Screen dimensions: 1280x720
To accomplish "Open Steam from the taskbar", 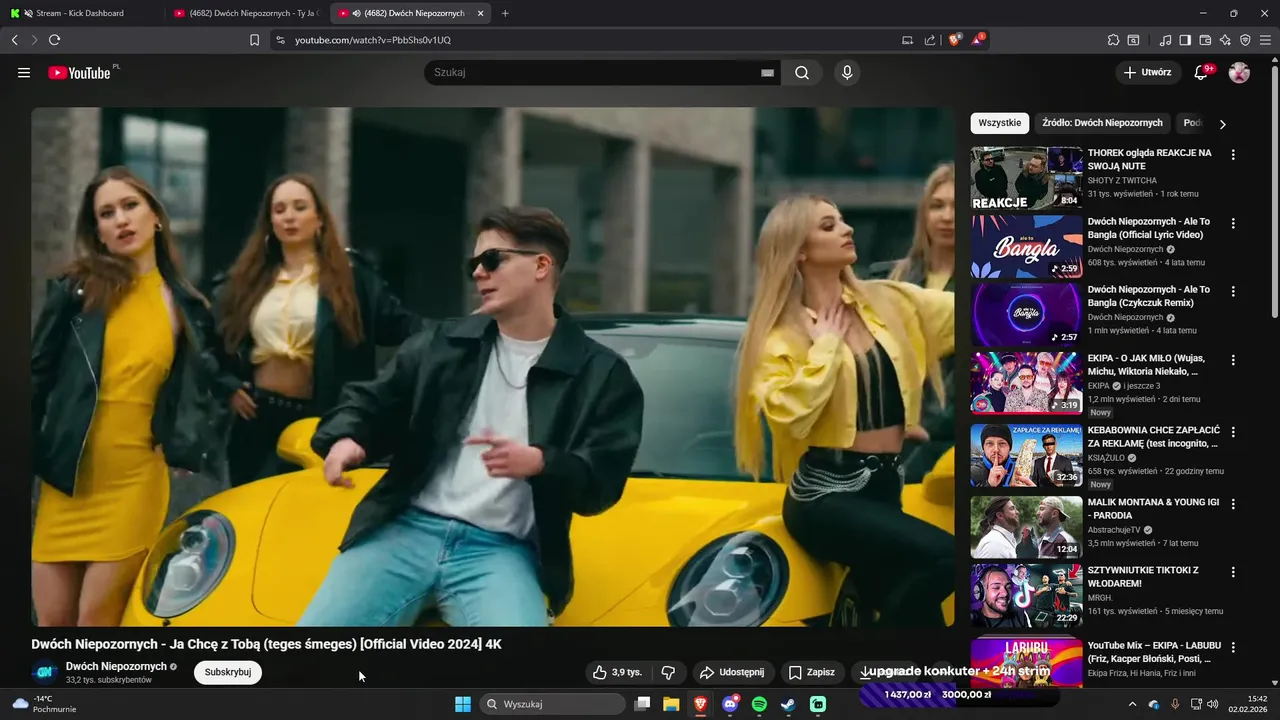I will pyautogui.click(x=788, y=704).
